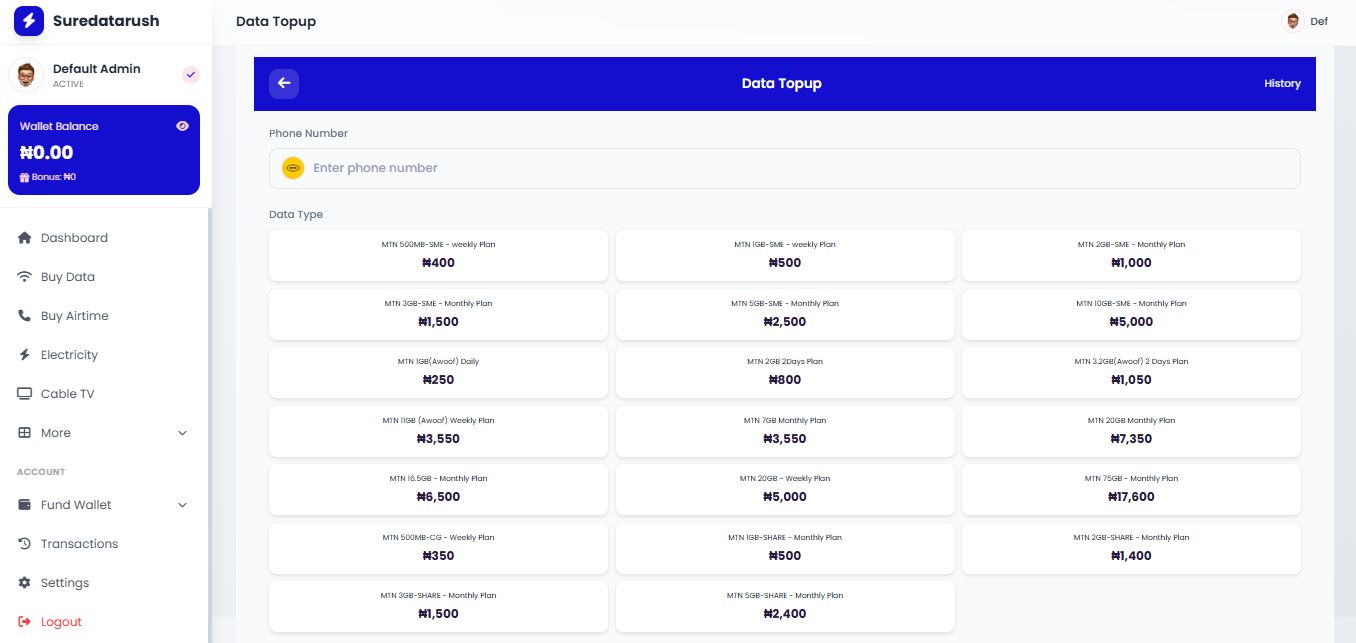Click the Buy Data wifi icon
This screenshot has height=643, width=1356.
coord(25,277)
